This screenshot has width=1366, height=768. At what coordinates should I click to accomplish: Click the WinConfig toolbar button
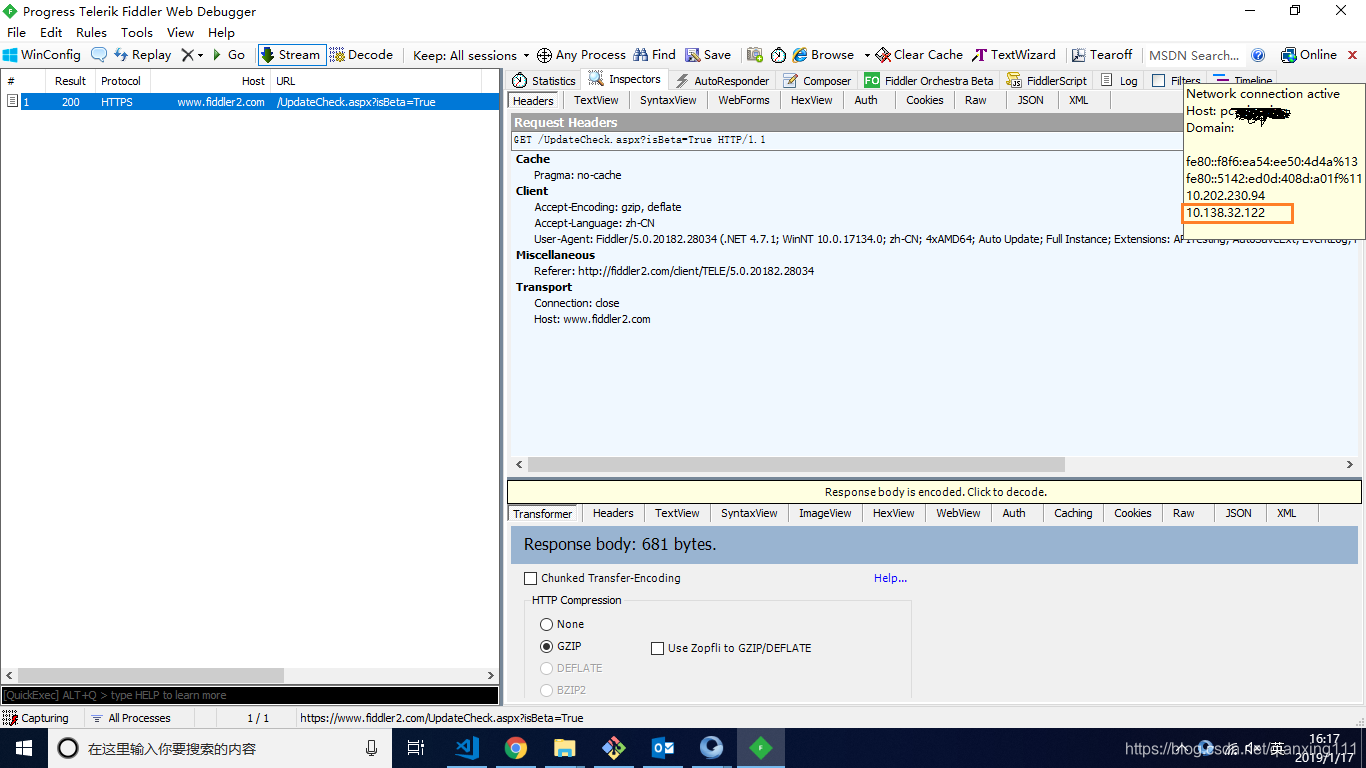42,55
